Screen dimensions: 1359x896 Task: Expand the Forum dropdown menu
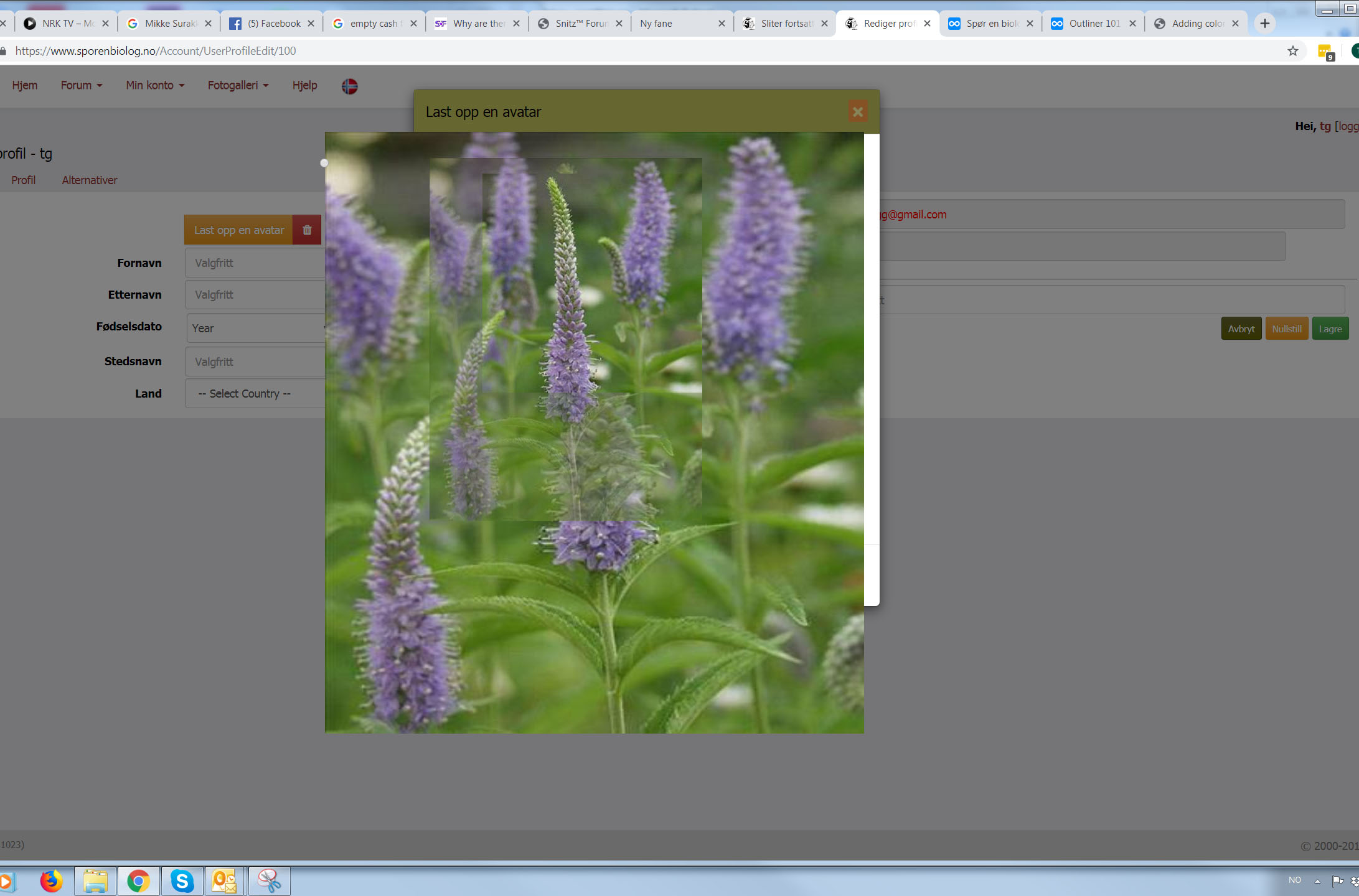coord(81,85)
